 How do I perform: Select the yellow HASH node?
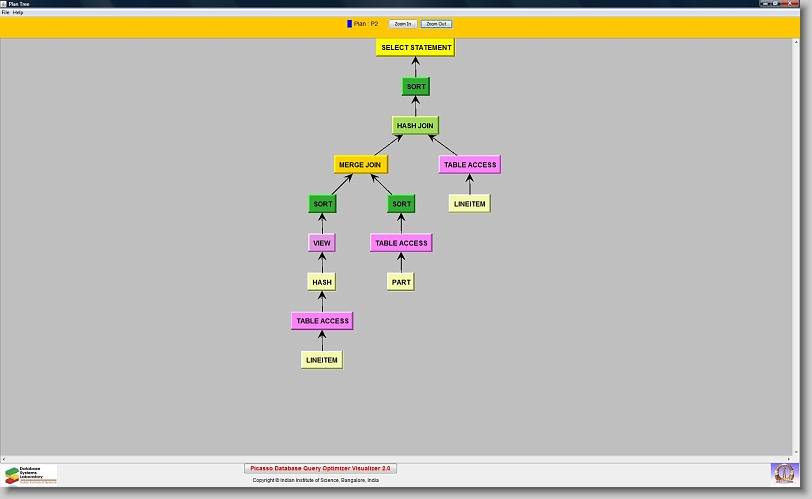321,282
